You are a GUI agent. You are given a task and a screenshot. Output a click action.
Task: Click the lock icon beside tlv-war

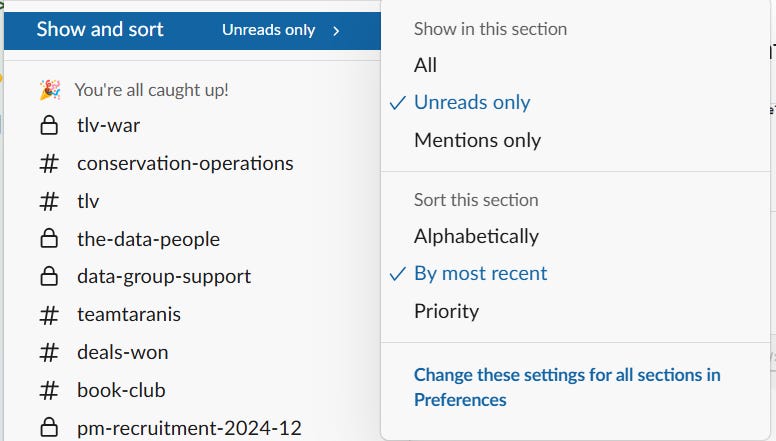coord(49,126)
